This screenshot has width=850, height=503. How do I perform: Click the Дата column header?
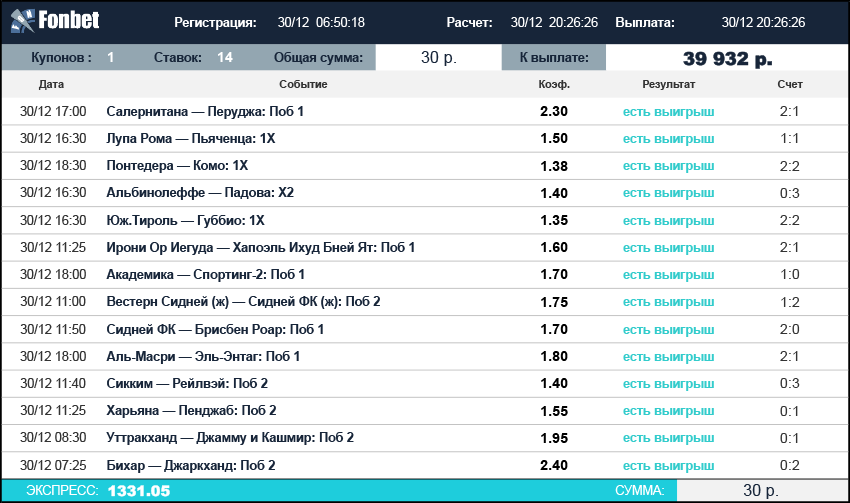(51, 84)
